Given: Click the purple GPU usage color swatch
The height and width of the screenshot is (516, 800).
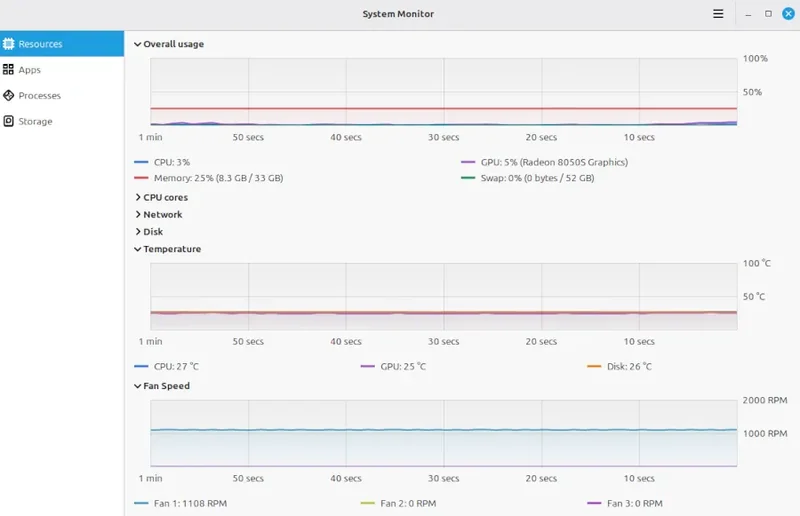Looking at the screenshot, I should pyautogui.click(x=468, y=162).
